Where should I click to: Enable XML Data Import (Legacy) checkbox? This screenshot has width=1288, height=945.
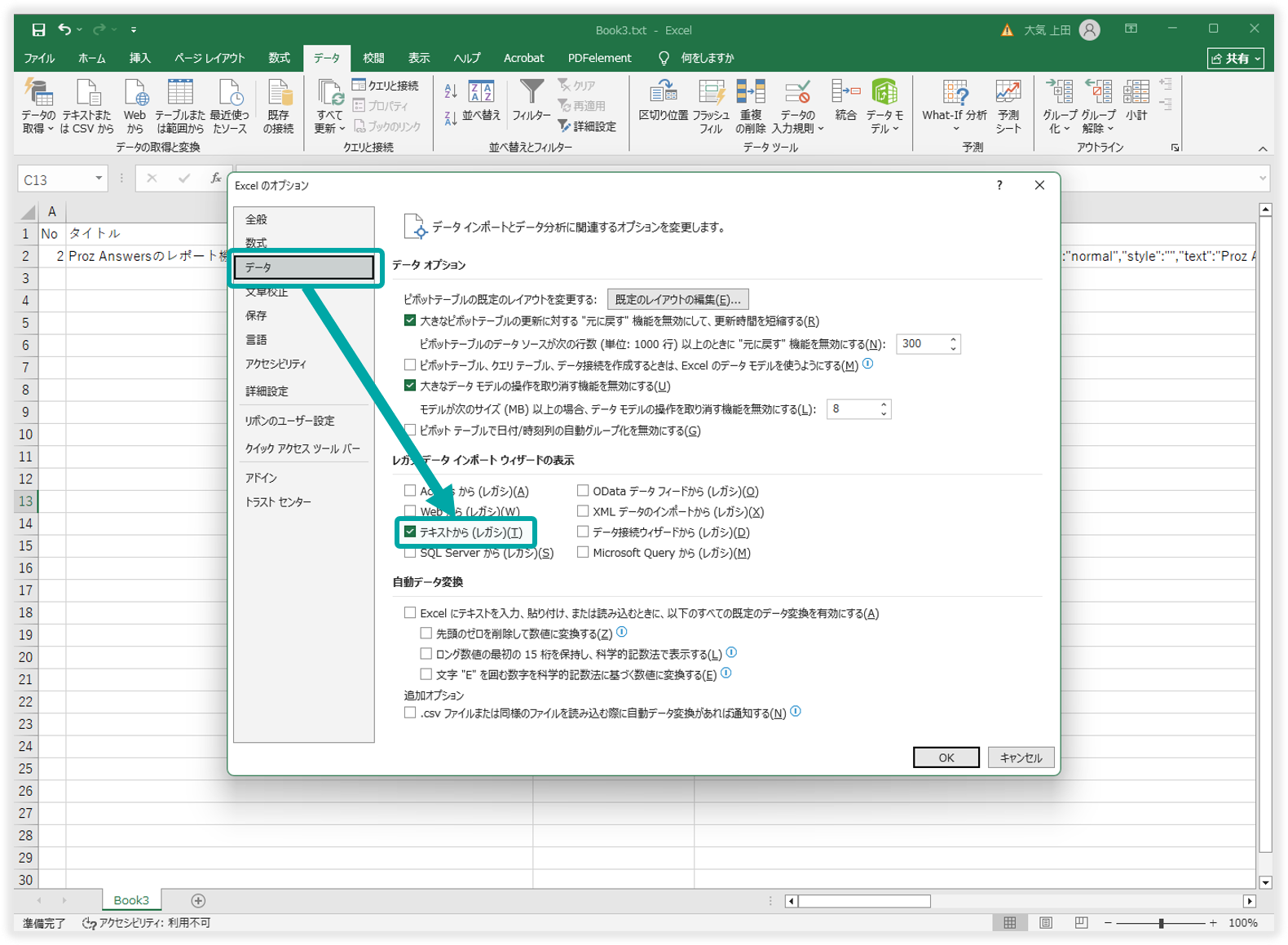coord(583,511)
